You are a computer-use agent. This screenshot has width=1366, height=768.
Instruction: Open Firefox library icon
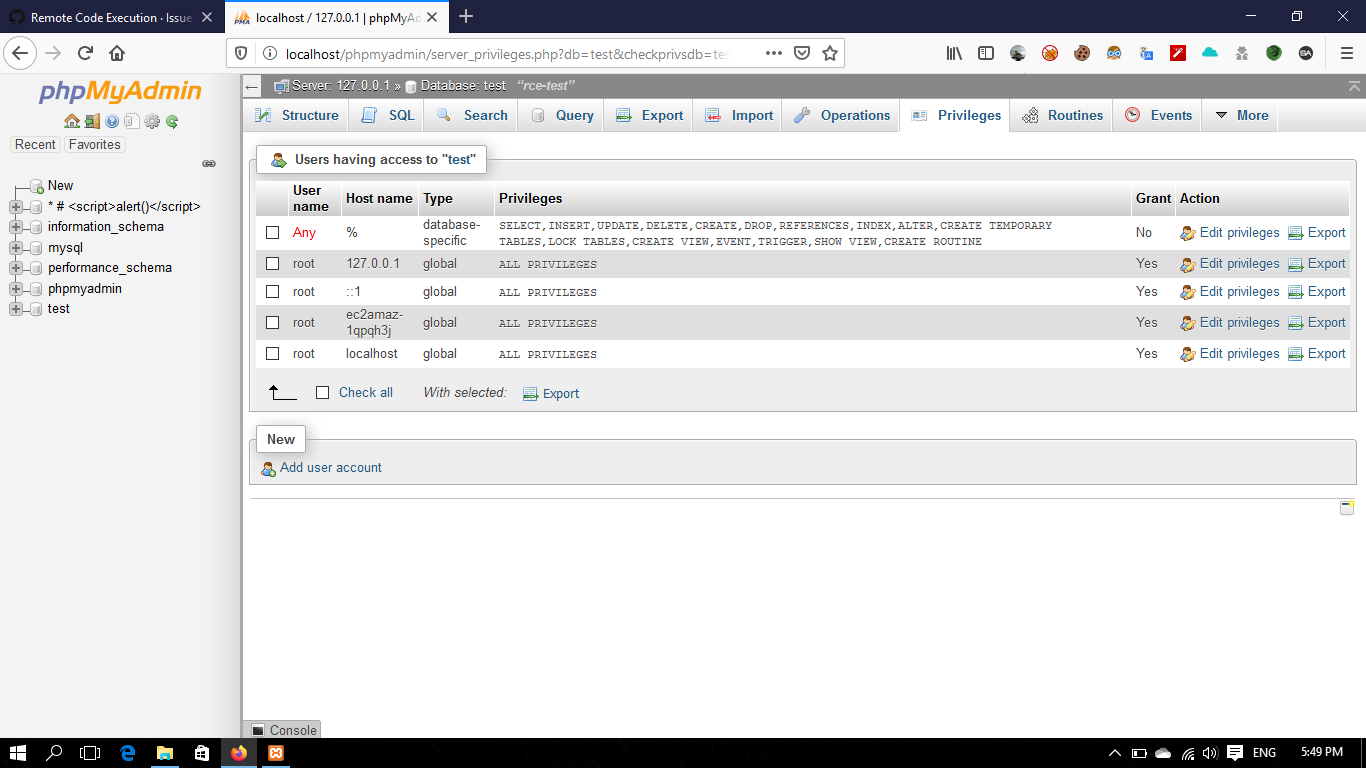[x=954, y=53]
